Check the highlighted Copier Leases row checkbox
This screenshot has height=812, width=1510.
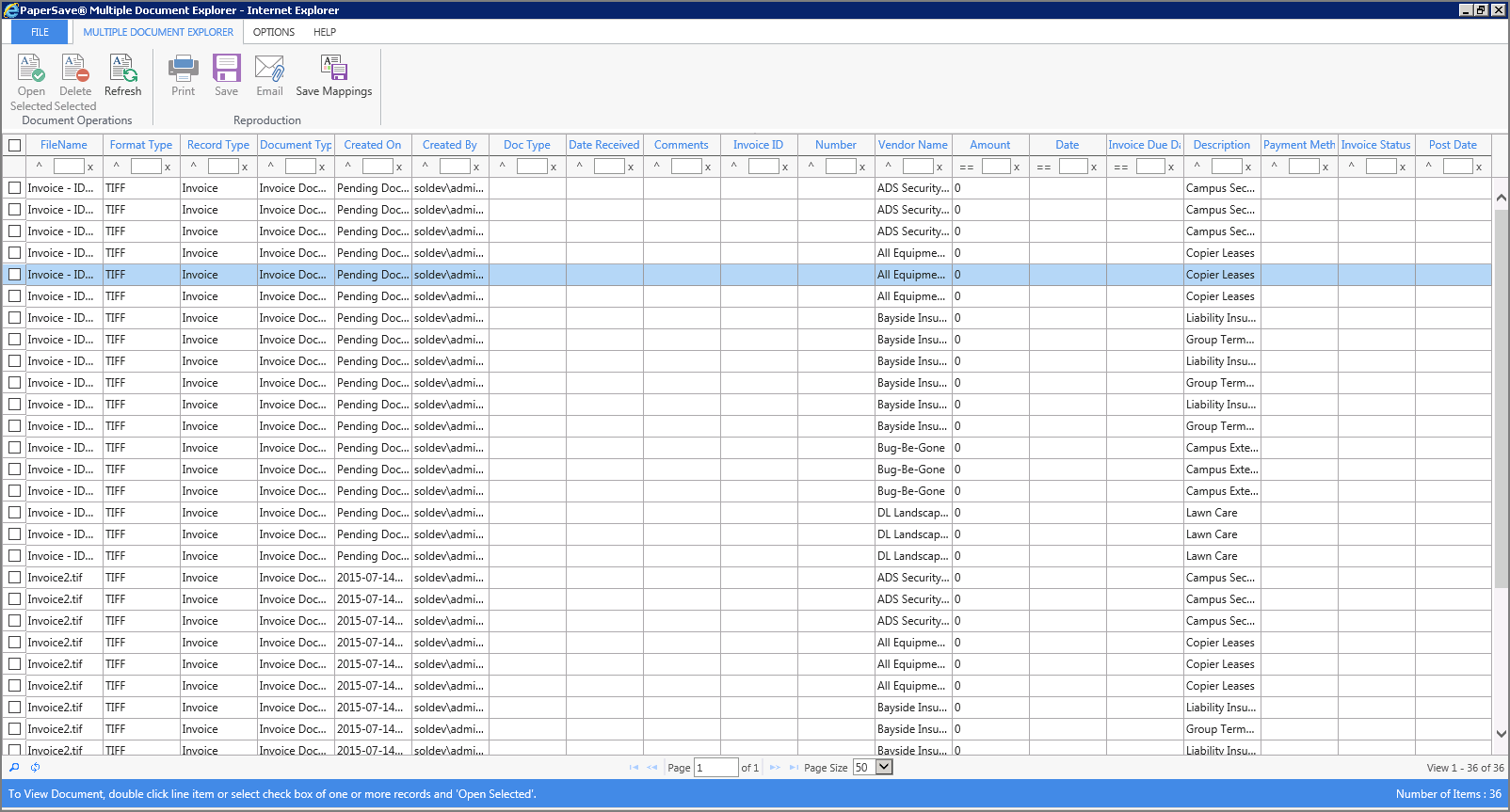(14, 275)
